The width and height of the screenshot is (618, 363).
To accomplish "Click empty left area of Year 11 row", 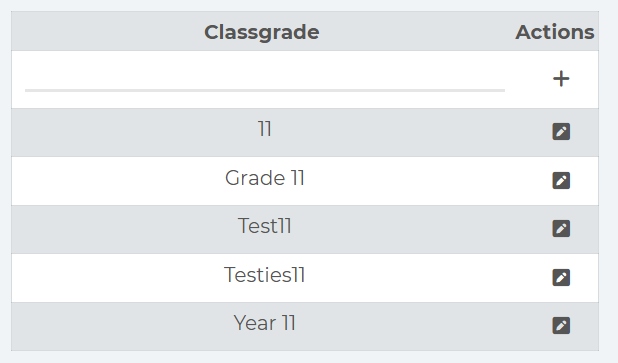I will click(118, 326).
